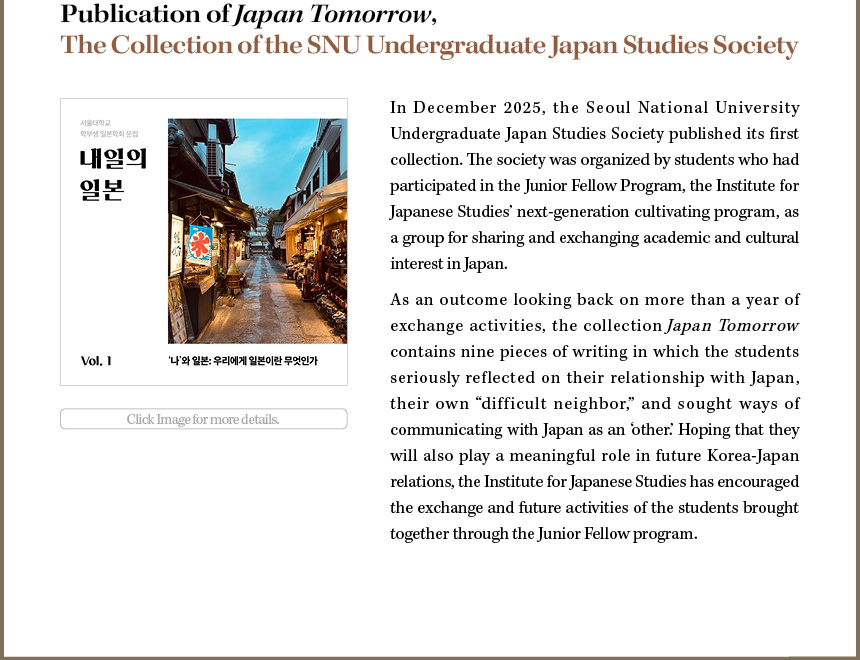The height and width of the screenshot is (660, 860).
Task: Click the 'Vol. 1' label on the cover
Action: pos(96,361)
